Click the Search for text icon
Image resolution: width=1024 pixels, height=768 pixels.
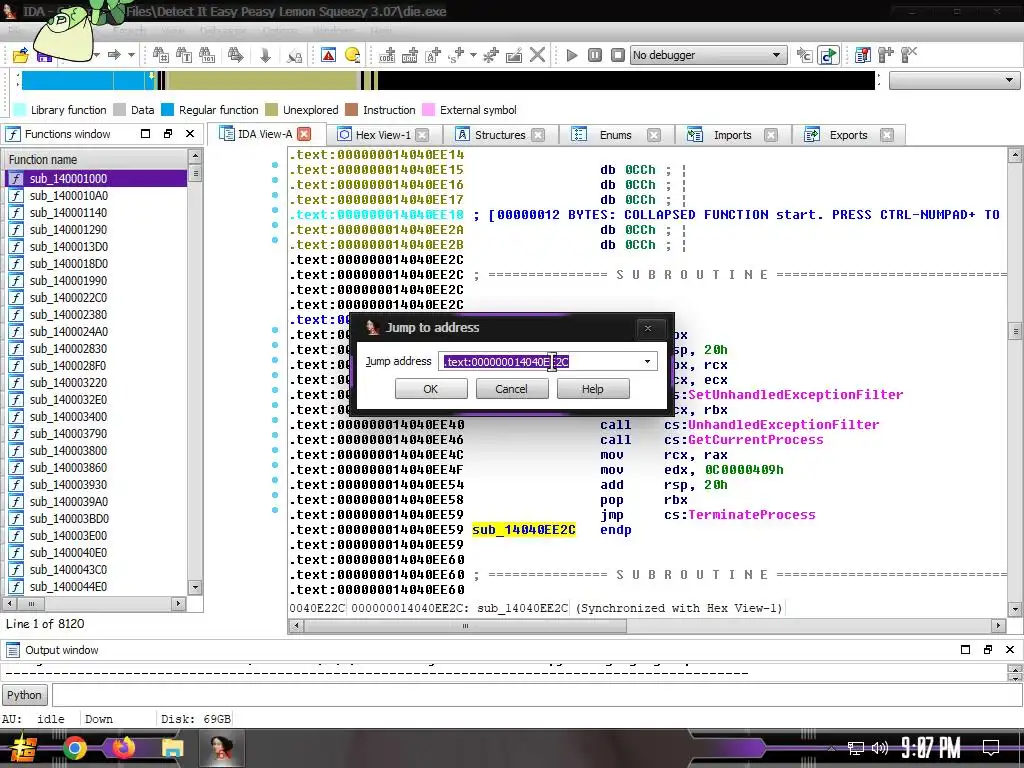[184, 55]
